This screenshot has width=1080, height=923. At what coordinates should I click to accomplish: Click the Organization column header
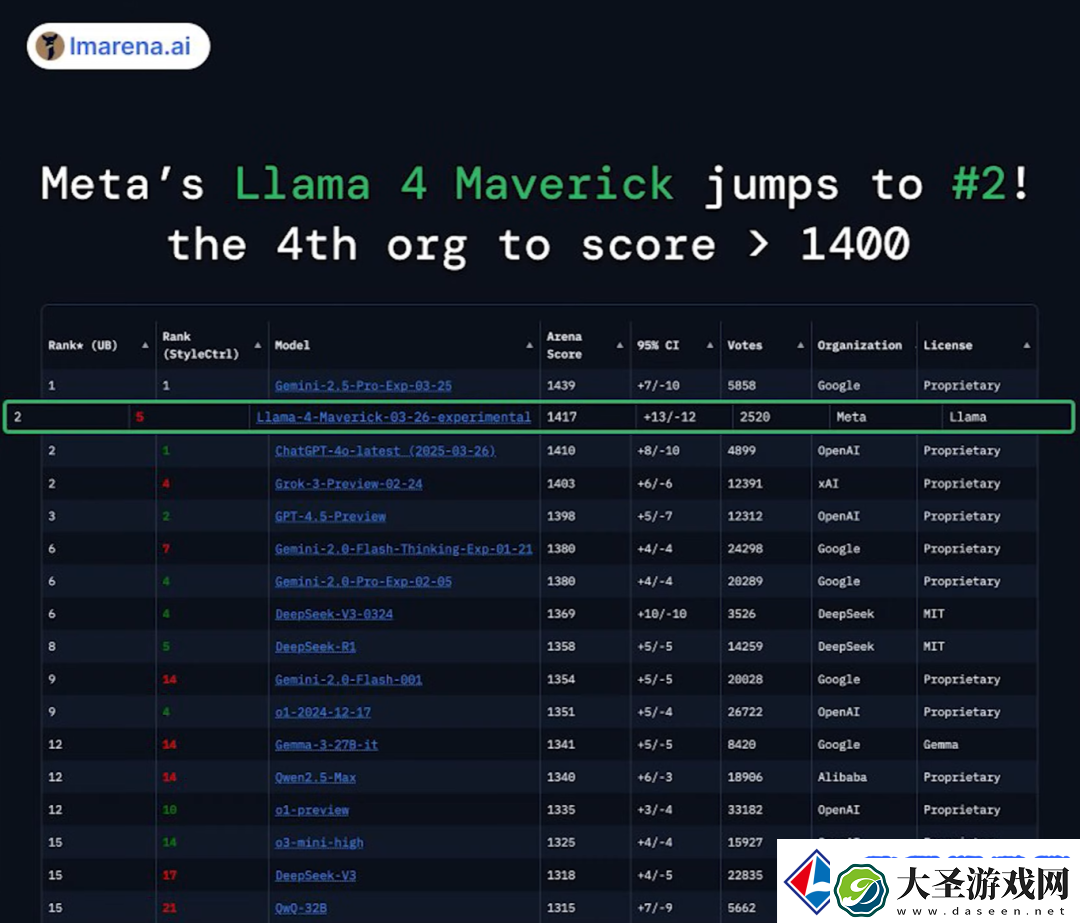[x=860, y=345]
